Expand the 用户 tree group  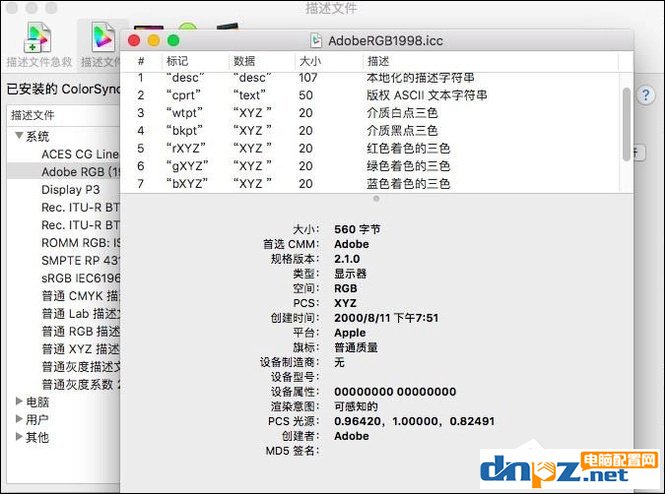pyautogui.click(x=19, y=419)
